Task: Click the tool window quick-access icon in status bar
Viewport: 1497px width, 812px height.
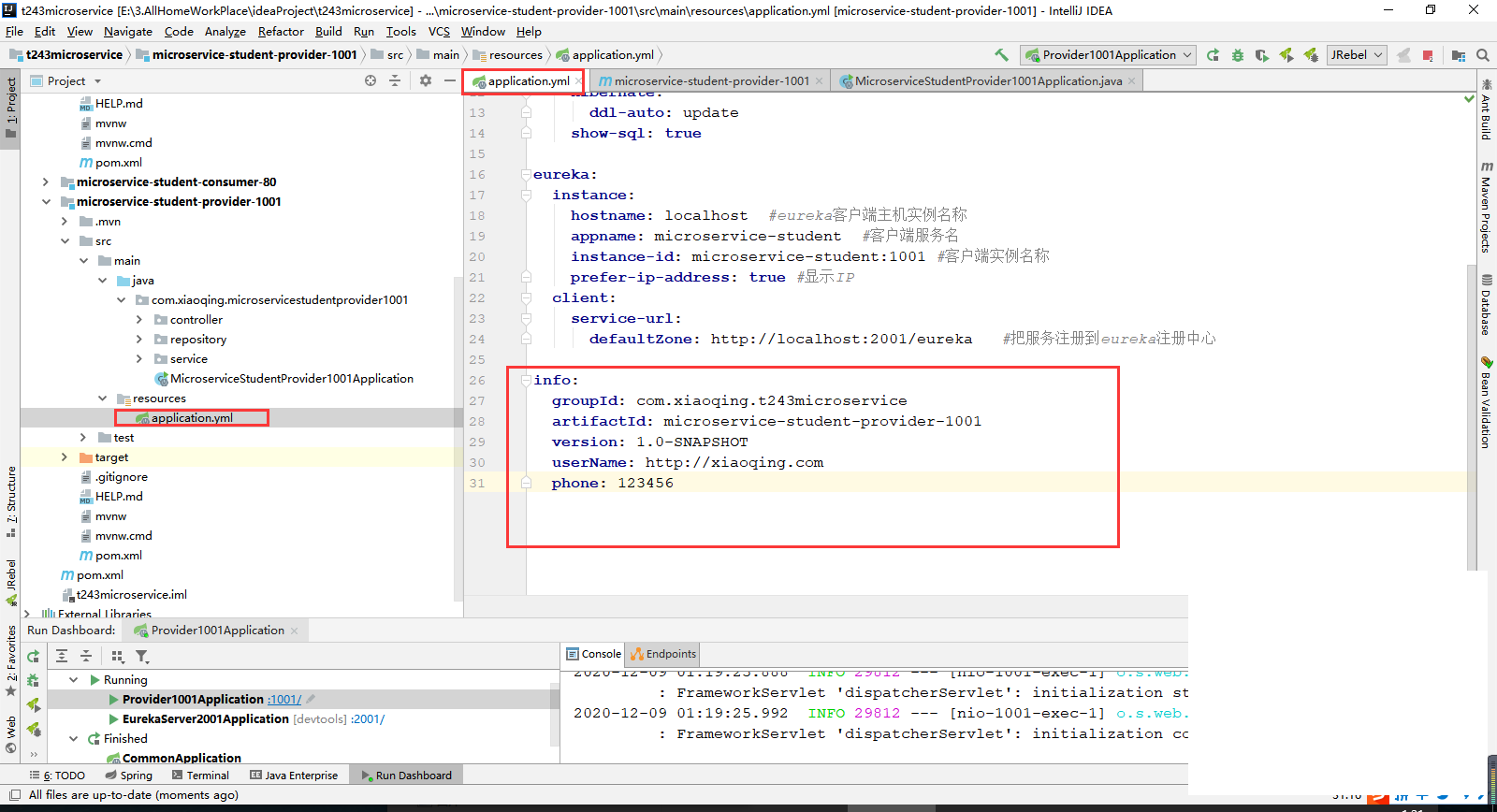Action: pos(15,795)
